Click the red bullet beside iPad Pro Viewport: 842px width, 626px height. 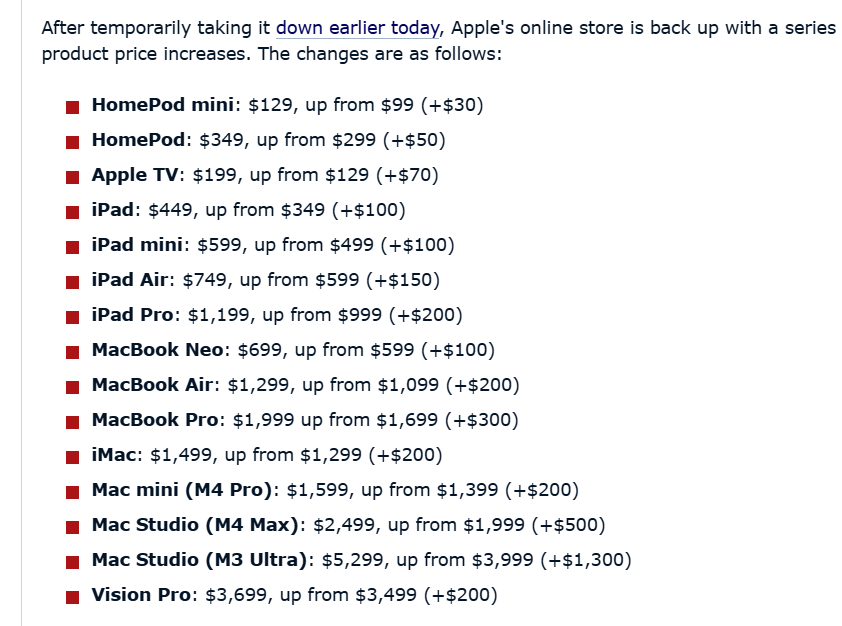coord(72,317)
